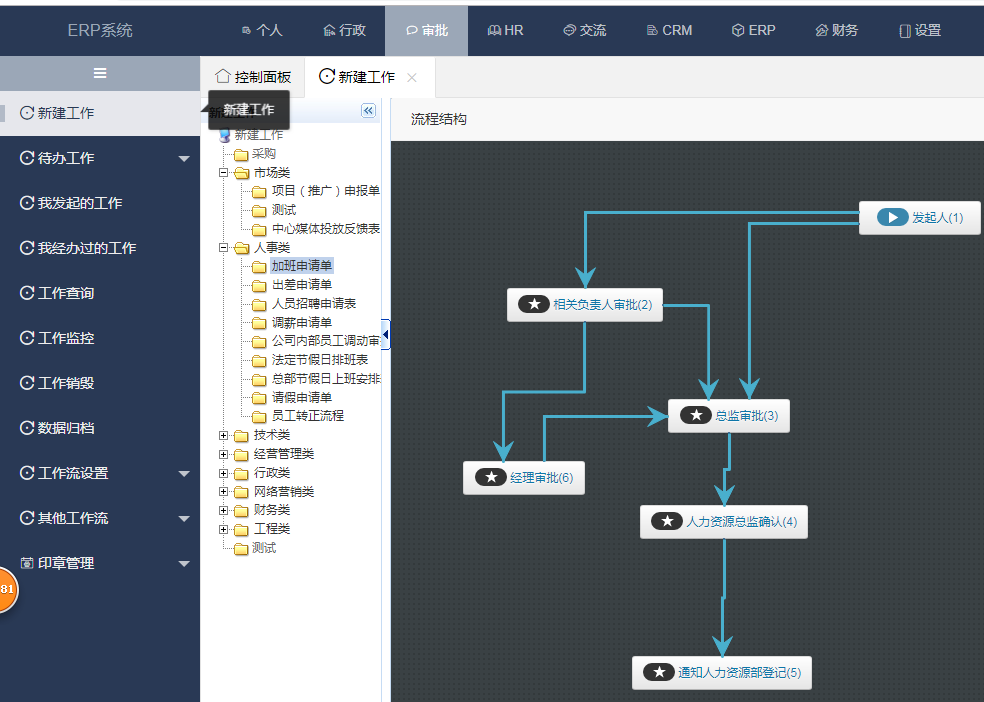Open the 财务 top menu
Viewport: 984px width, 702px height.
[836, 30]
